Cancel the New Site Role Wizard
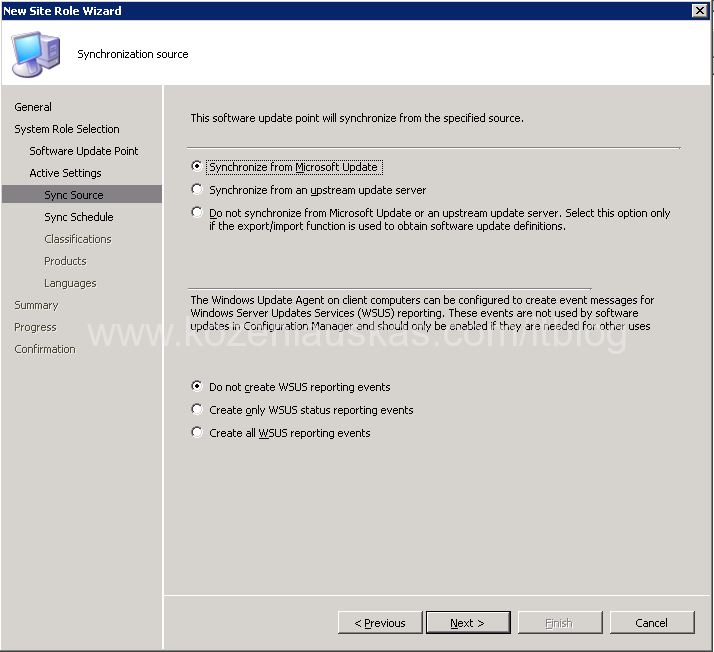The height and width of the screenshot is (652, 714). [x=652, y=622]
